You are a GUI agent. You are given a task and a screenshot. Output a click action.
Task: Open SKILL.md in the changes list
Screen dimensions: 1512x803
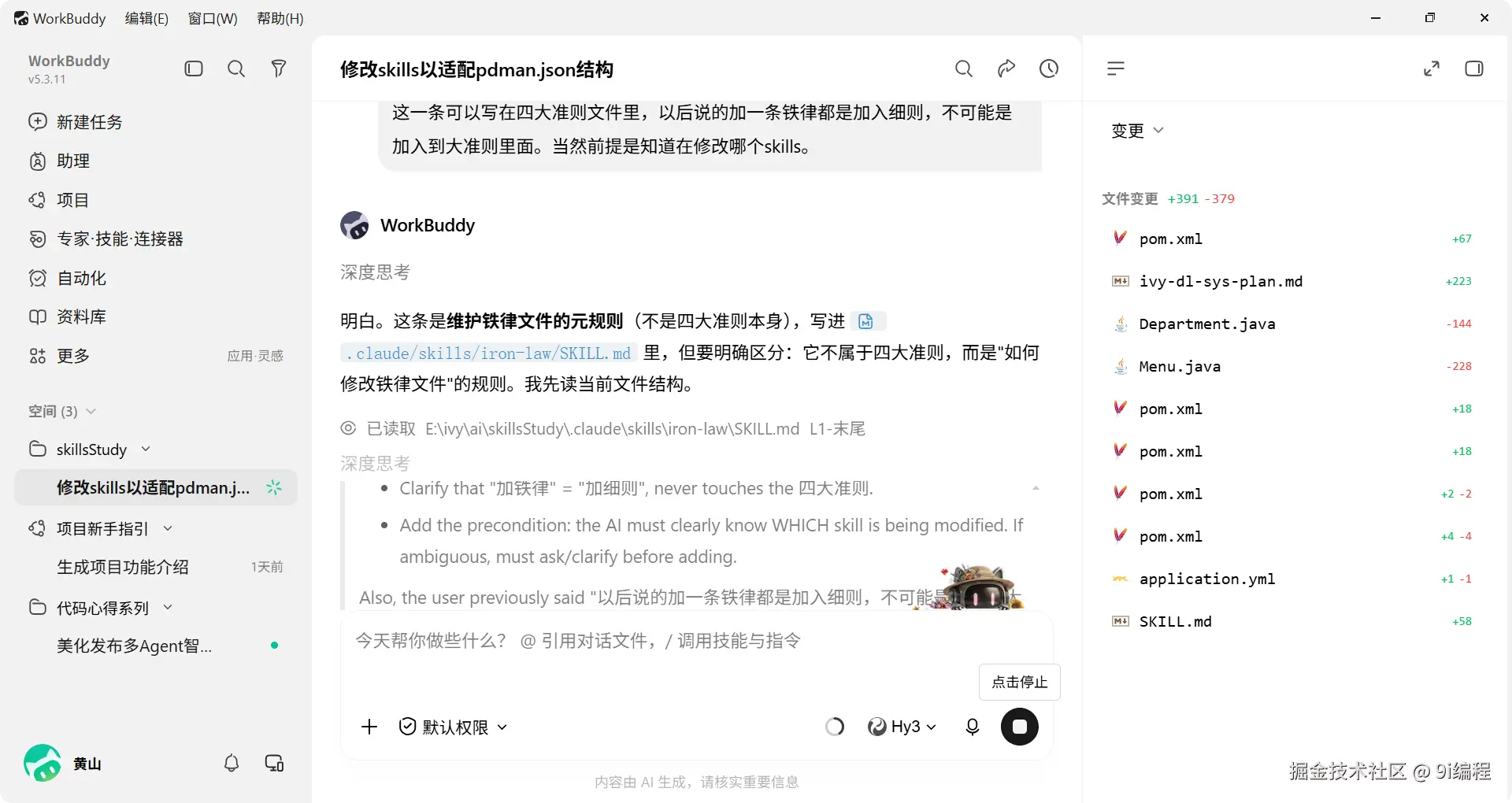(1291, 621)
